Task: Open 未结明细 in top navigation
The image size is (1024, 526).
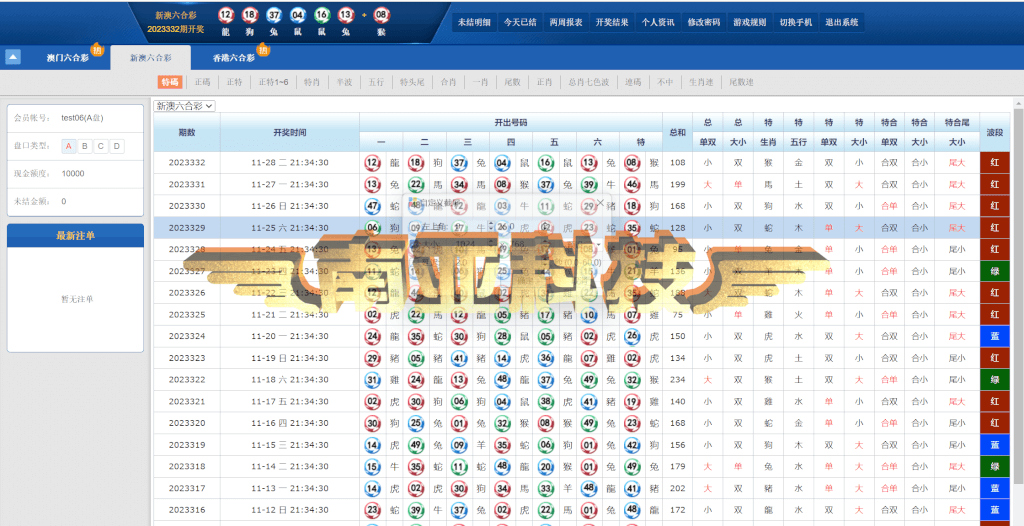Action: [474, 22]
